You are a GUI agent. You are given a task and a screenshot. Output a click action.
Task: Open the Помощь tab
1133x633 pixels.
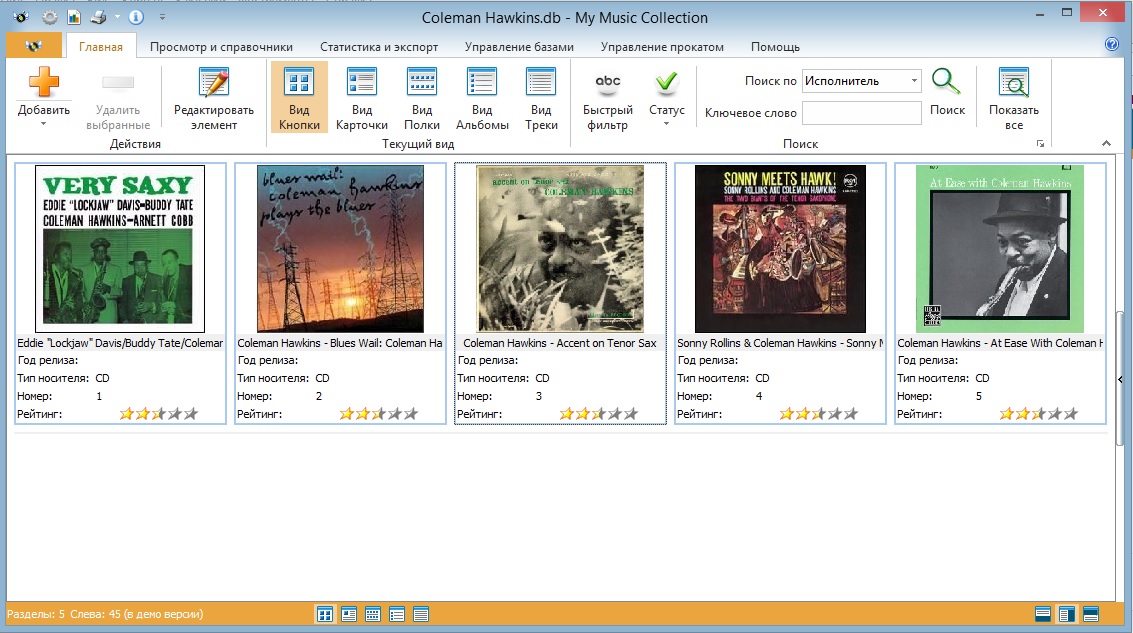(775, 47)
